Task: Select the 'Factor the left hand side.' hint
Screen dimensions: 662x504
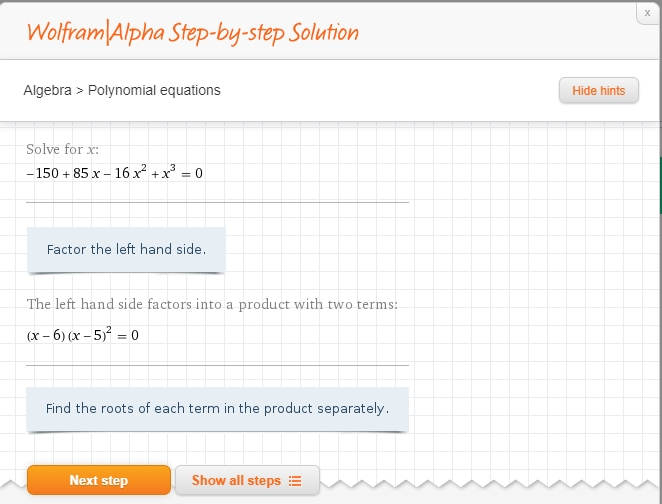Action: 126,249
